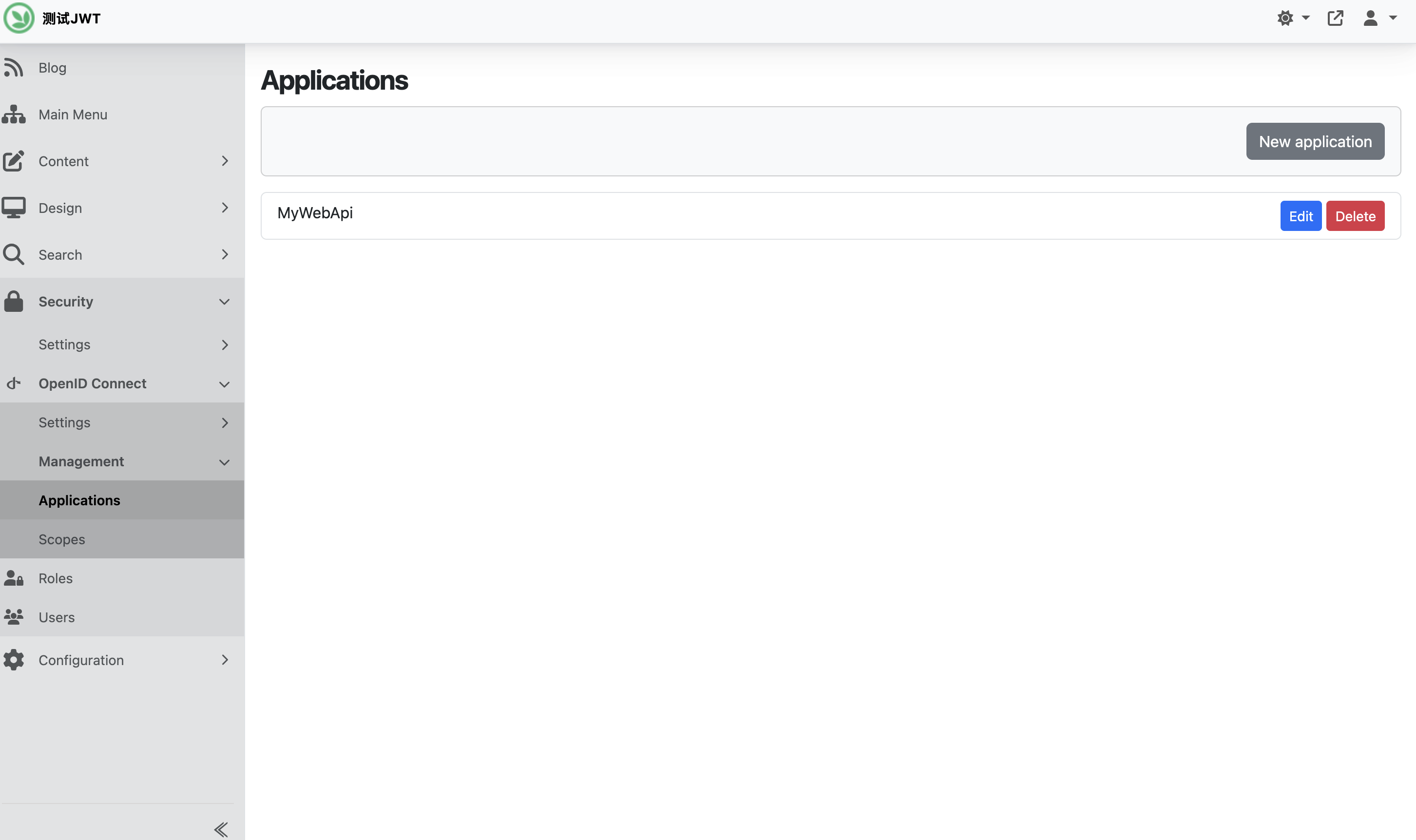Edit the MyWebApi application
1416x840 pixels.
[x=1301, y=216]
